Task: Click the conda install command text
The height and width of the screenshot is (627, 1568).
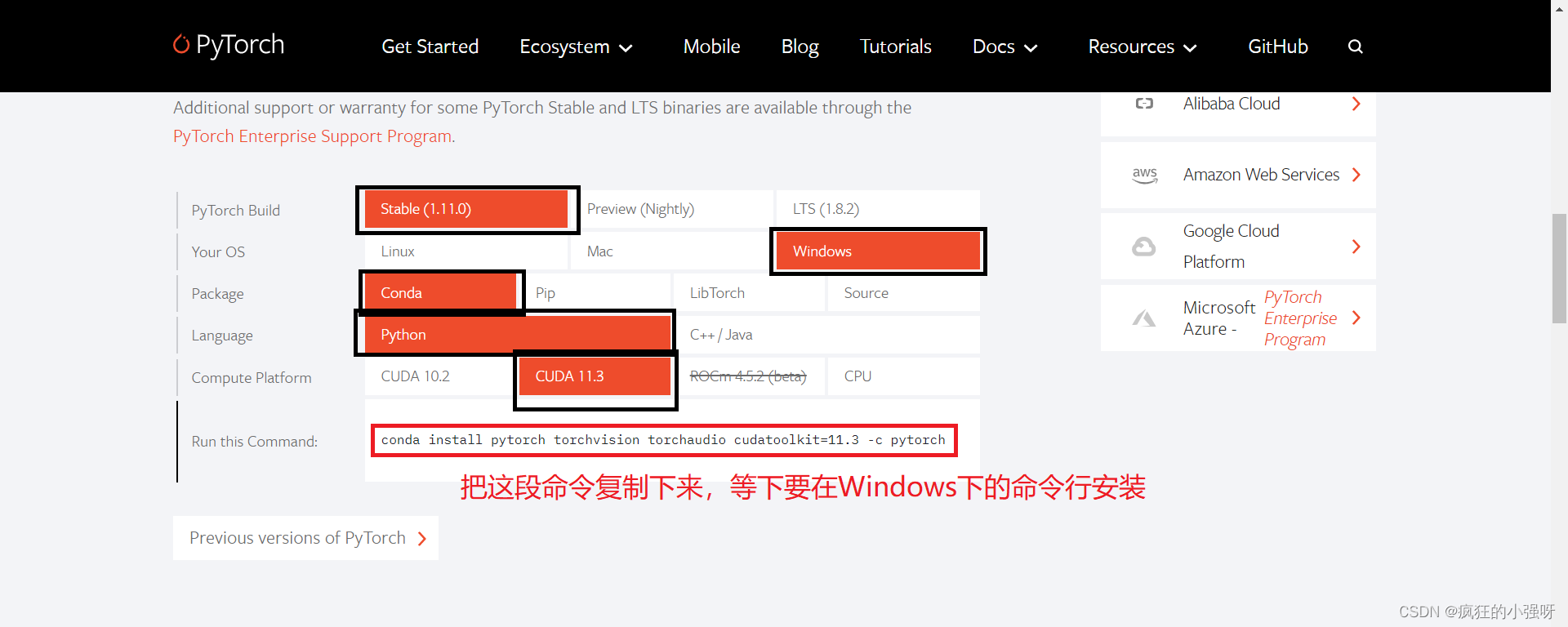Action: [x=663, y=440]
